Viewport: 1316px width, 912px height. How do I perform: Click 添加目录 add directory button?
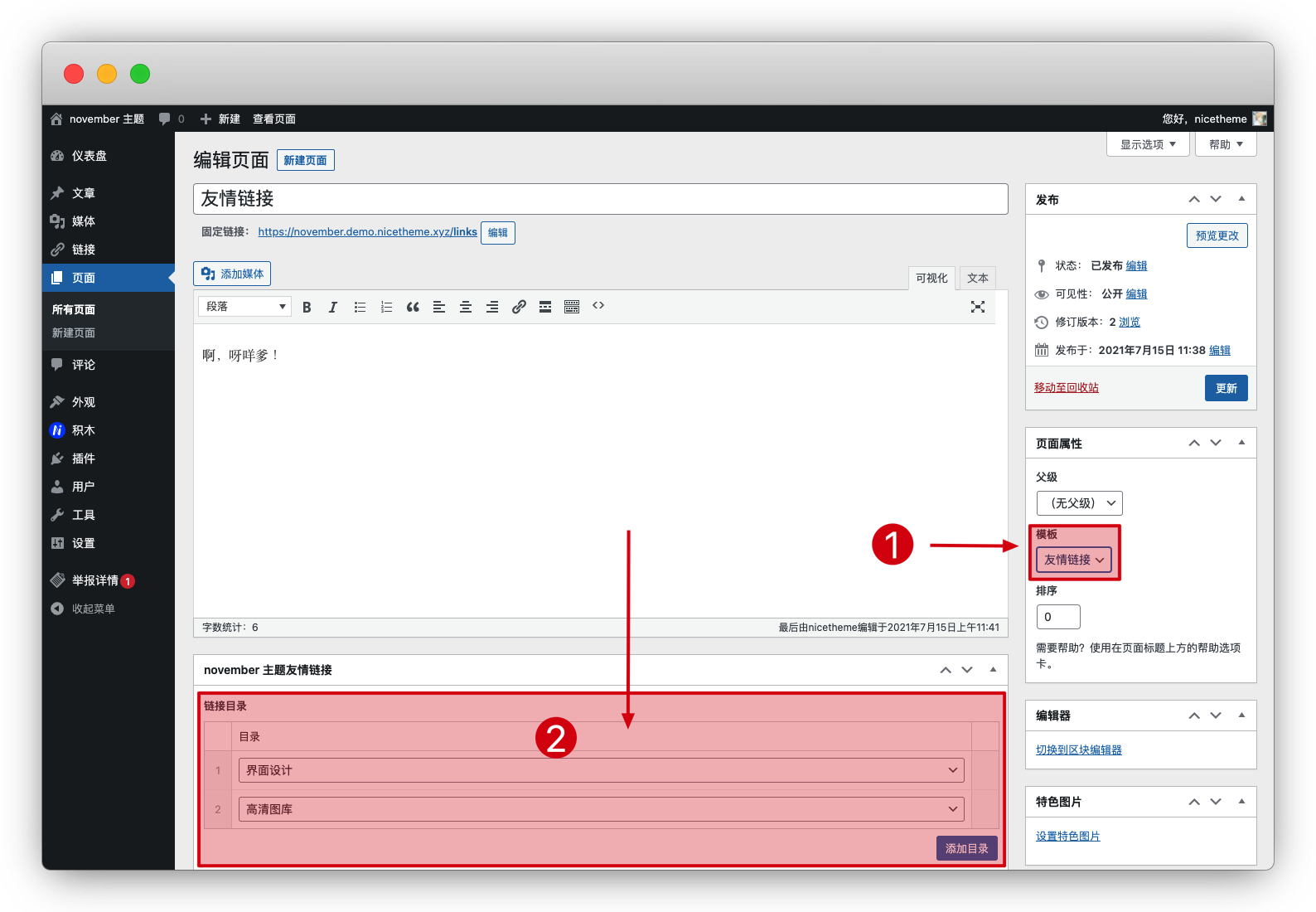[x=967, y=848]
